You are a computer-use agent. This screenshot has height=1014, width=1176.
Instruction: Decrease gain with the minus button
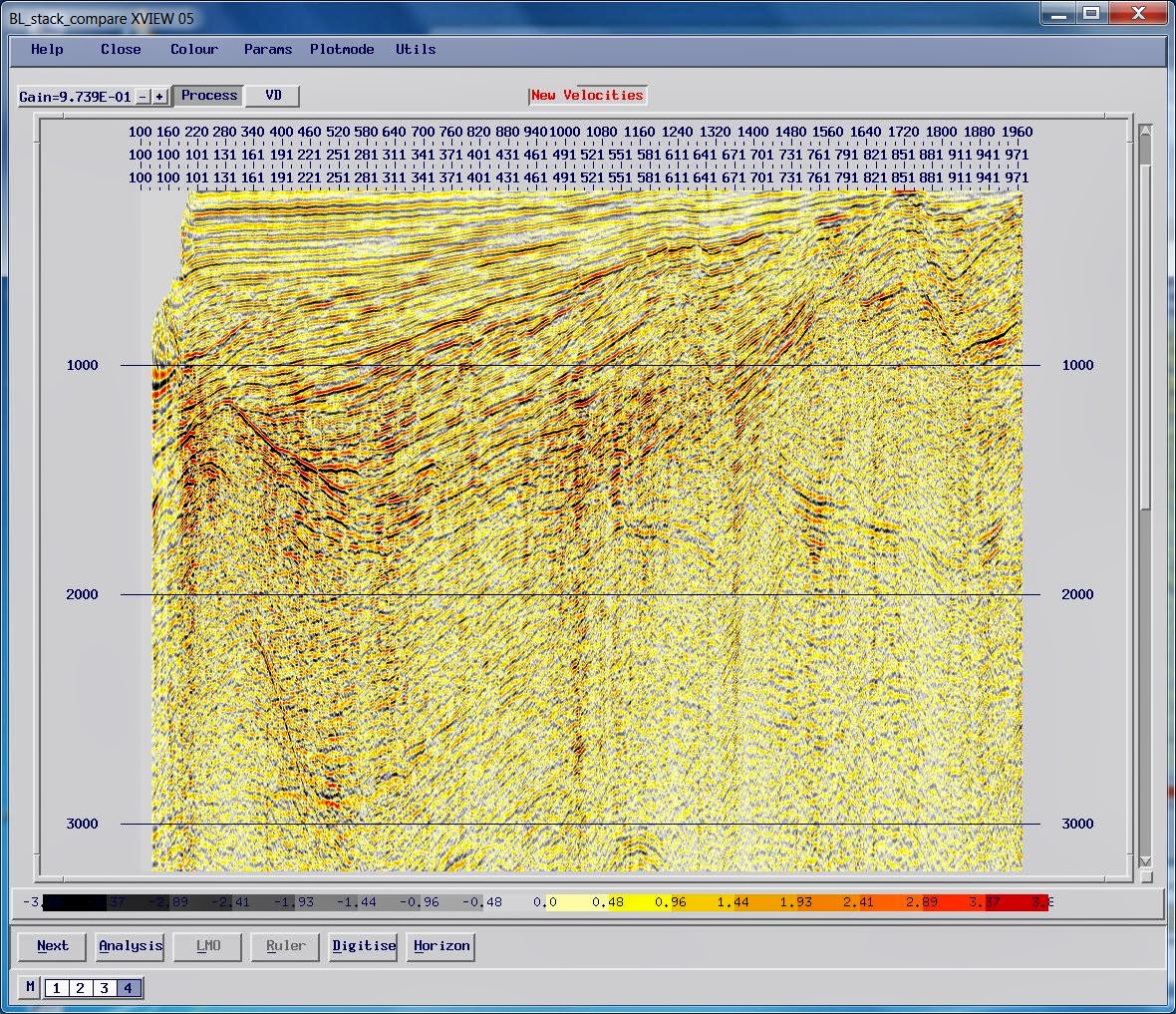[143, 97]
